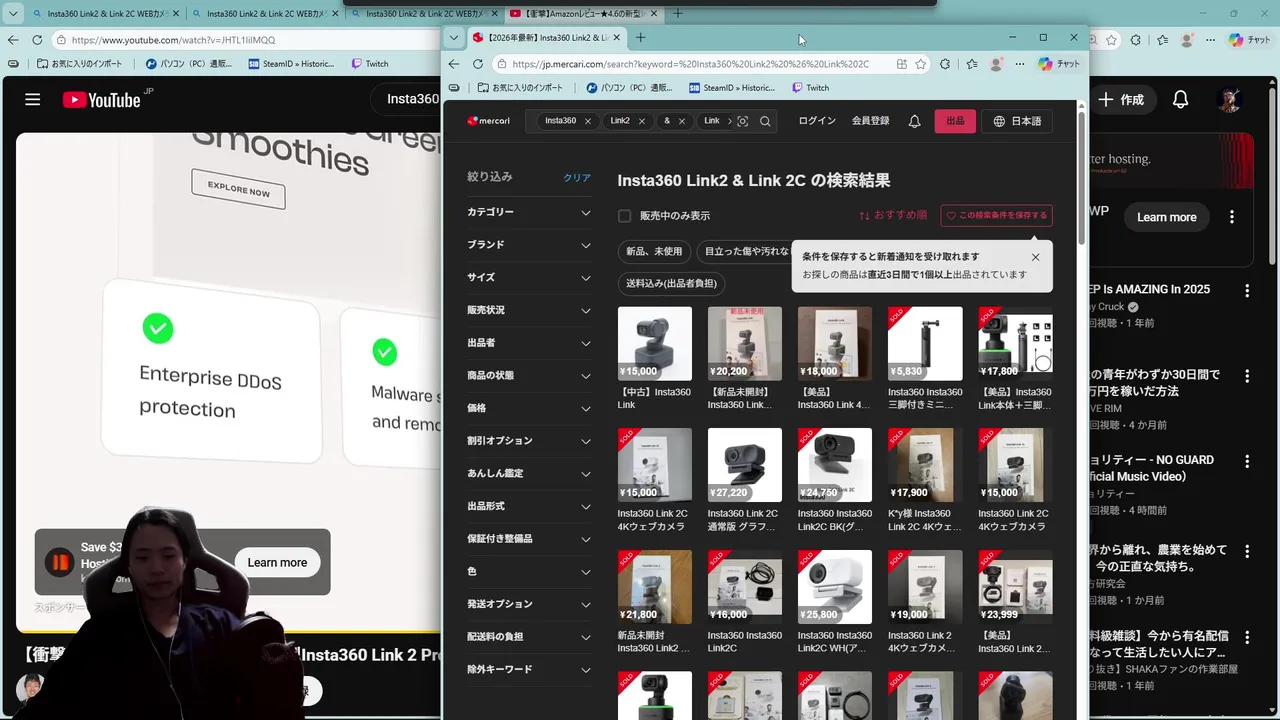Screen dimensions: 1280x720
Task: Add Mercari page to favorites star
Action: click(921, 64)
